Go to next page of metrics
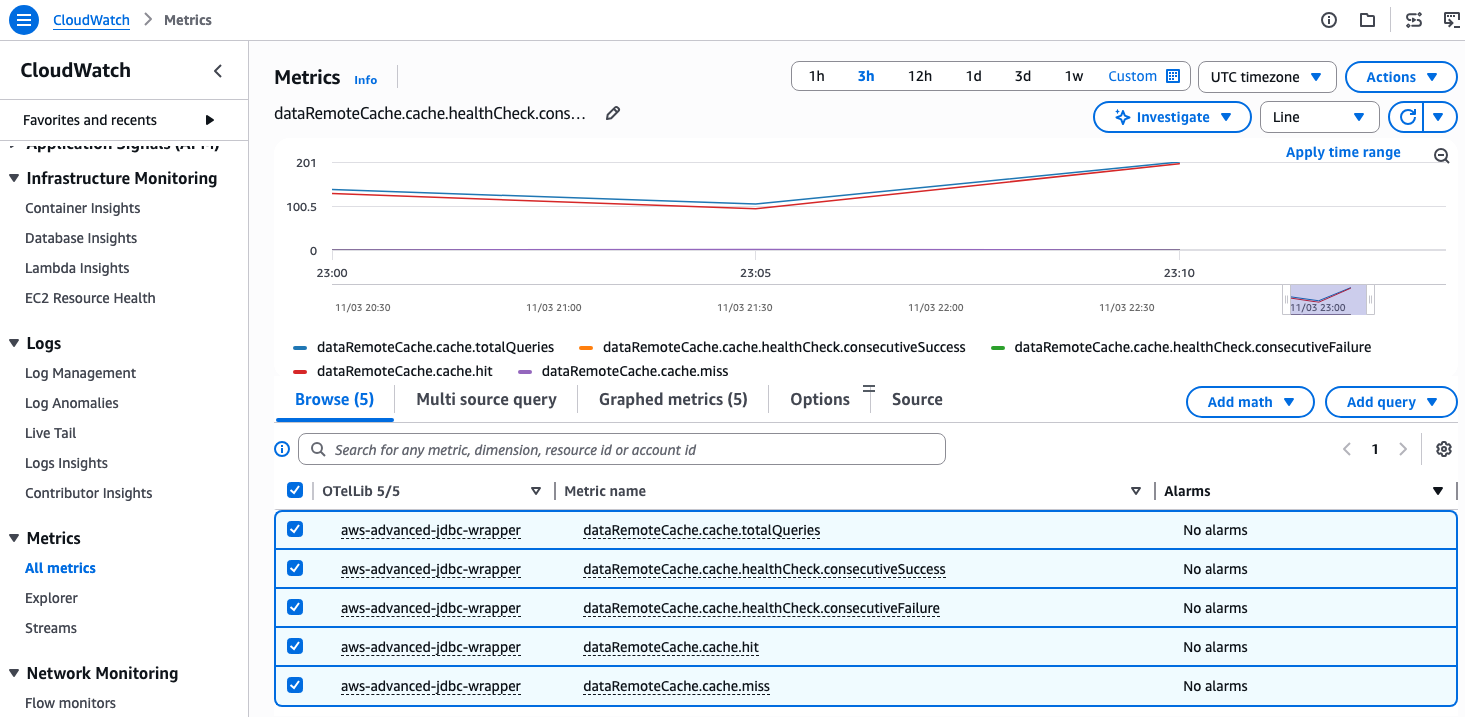1465x717 pixels. point(1403,449)
